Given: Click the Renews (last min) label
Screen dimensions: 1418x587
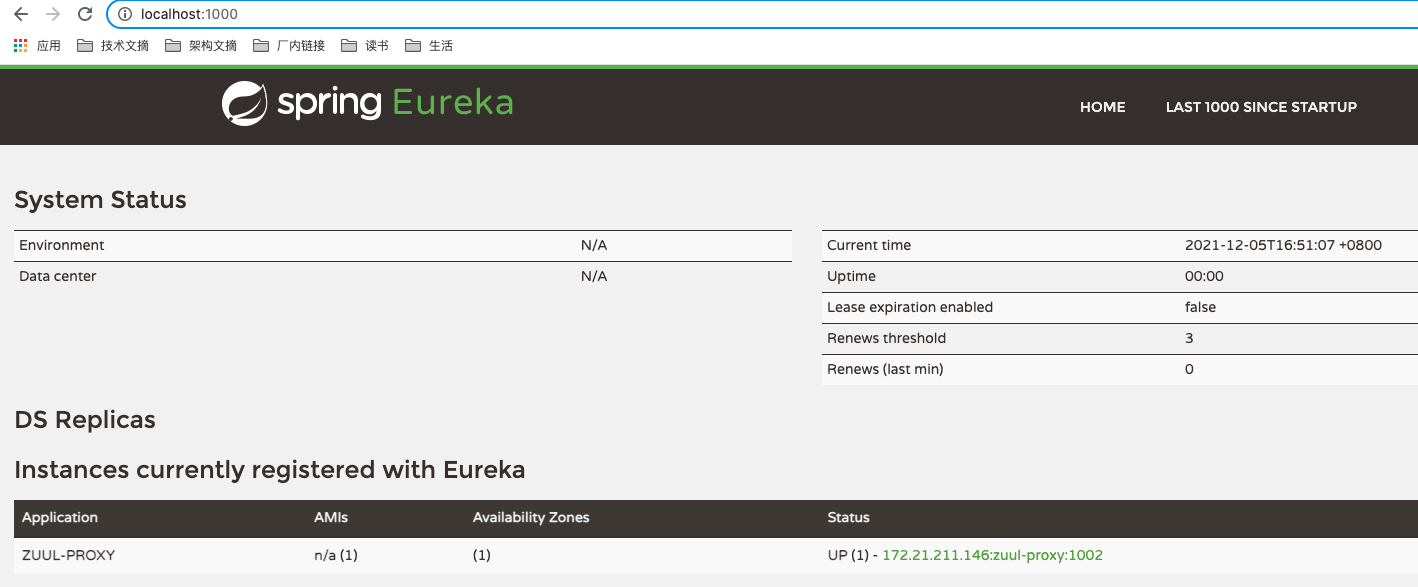Looking at the screenshot, I should click(x=885, y=369).
